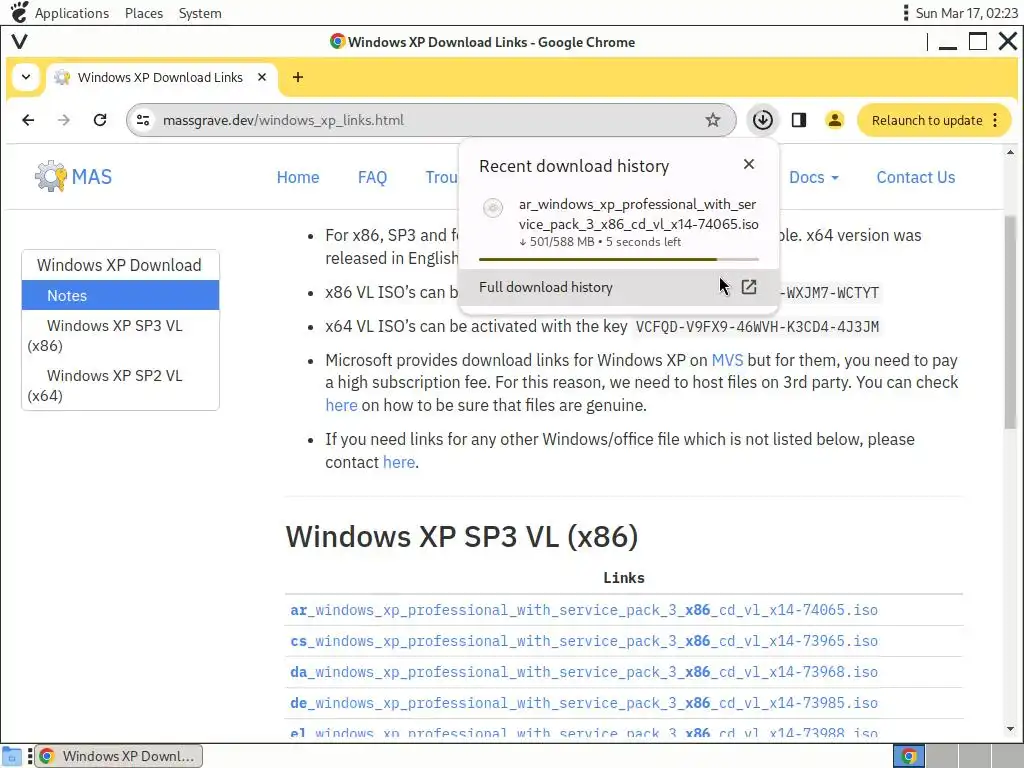This screenshot has width=1024, height=768.
Task: Open a new tab with plus button
Action: (298, 77)
